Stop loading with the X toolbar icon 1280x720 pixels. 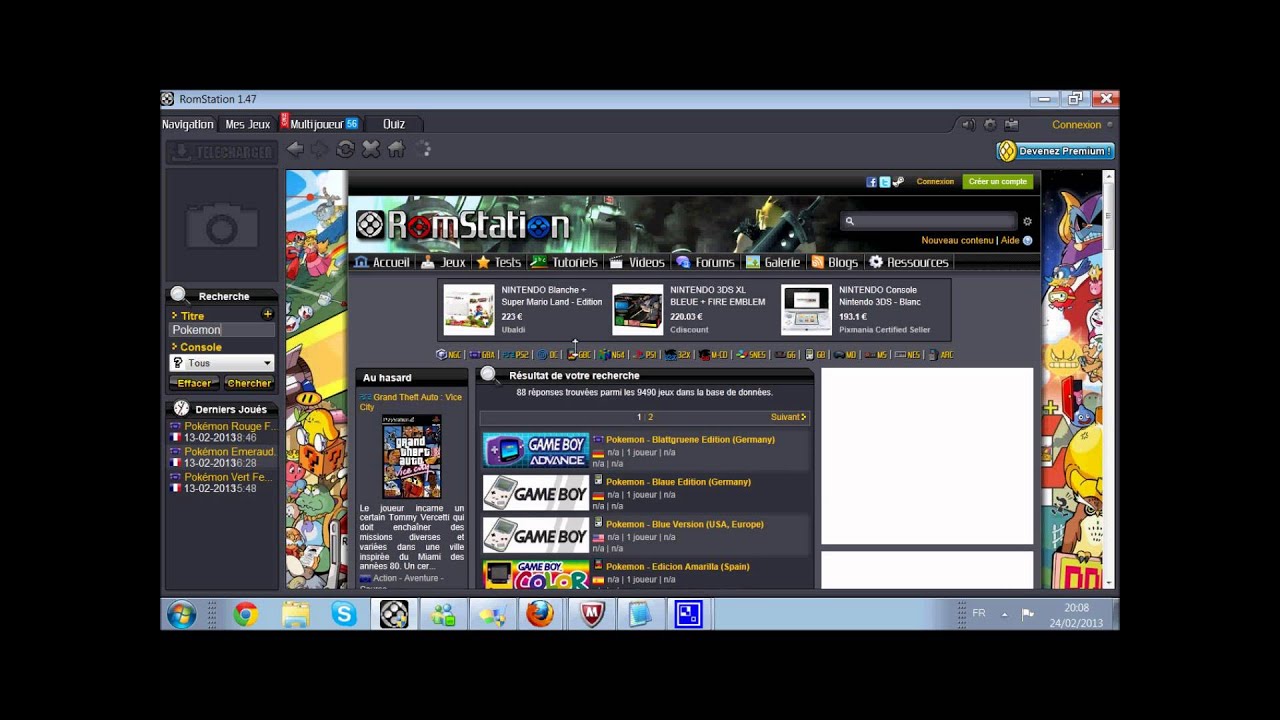pos(371,149)
